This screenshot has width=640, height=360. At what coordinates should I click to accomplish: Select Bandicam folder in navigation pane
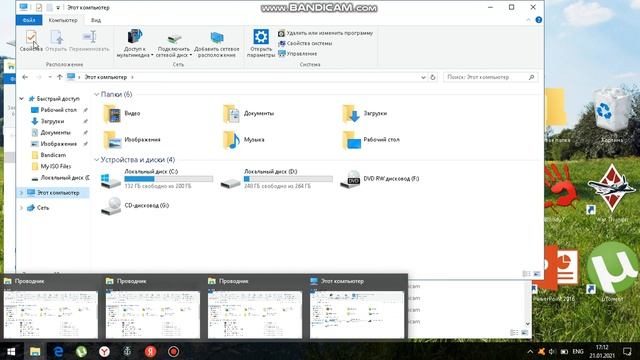tap(53, 155)
